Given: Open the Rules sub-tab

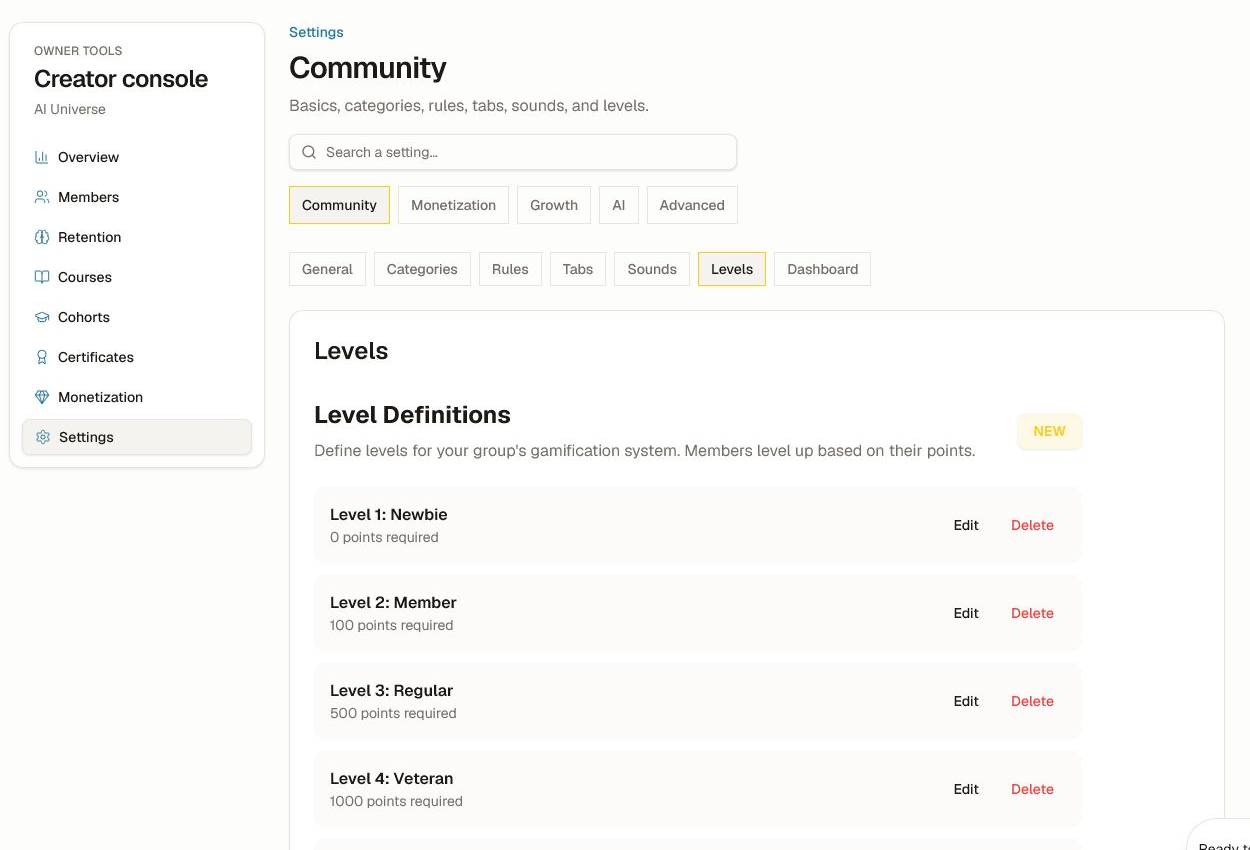Looking at the screenshot, I should pos(510,269).
